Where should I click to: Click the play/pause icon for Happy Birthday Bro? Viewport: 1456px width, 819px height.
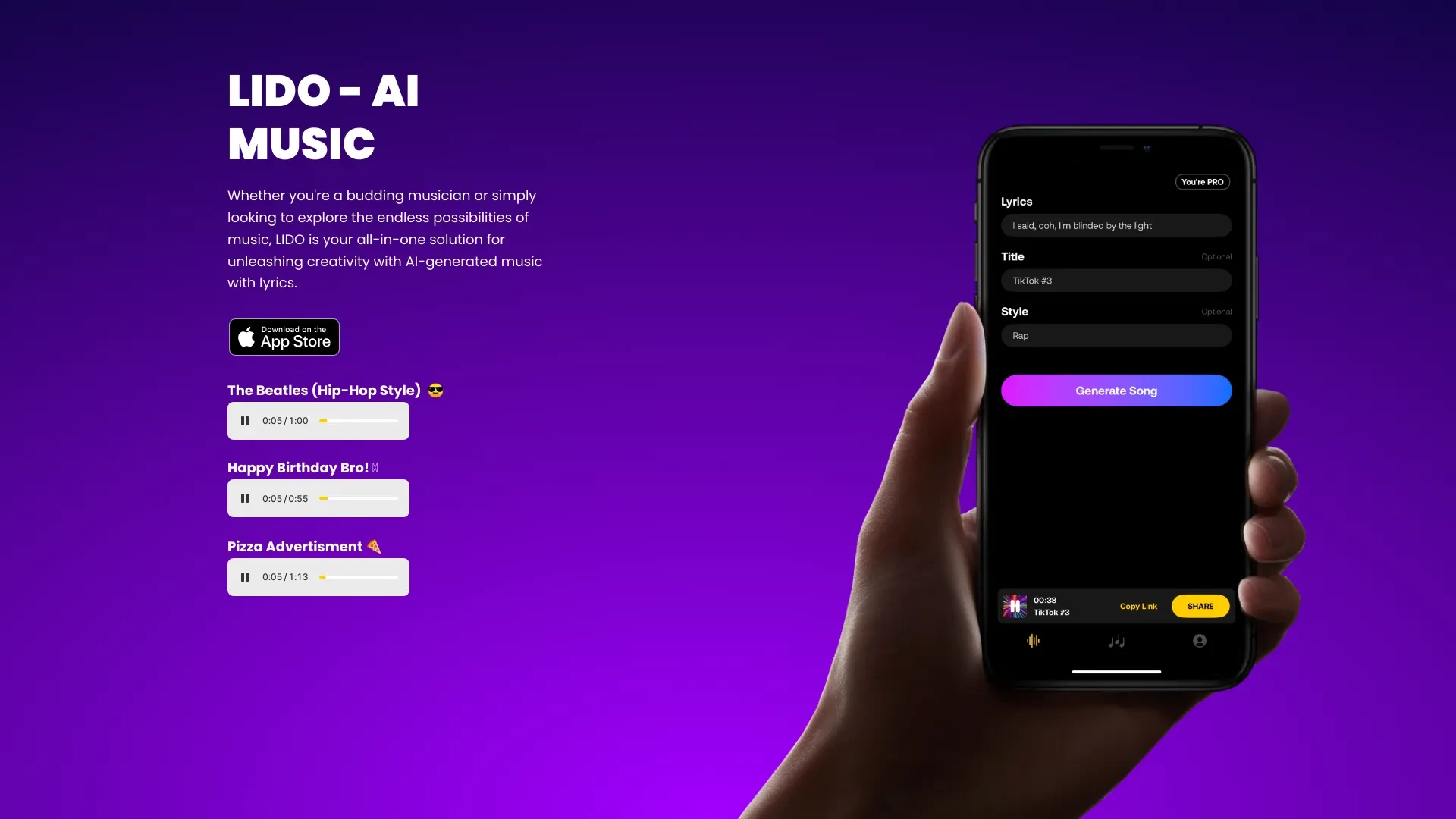tap(246, 498)
